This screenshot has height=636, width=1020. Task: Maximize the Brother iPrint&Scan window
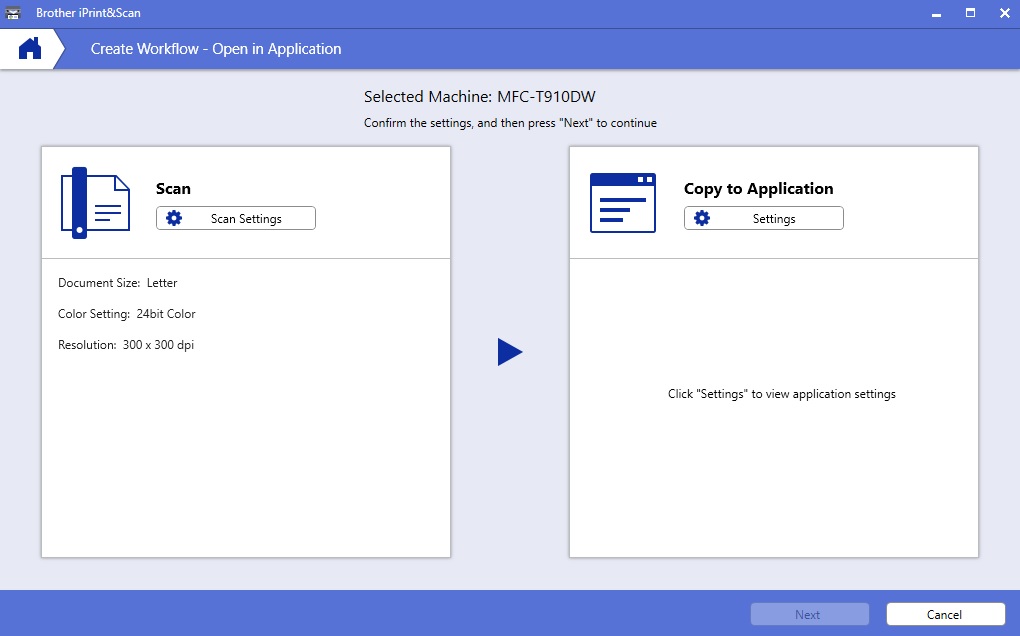click(x=969, y=13)
